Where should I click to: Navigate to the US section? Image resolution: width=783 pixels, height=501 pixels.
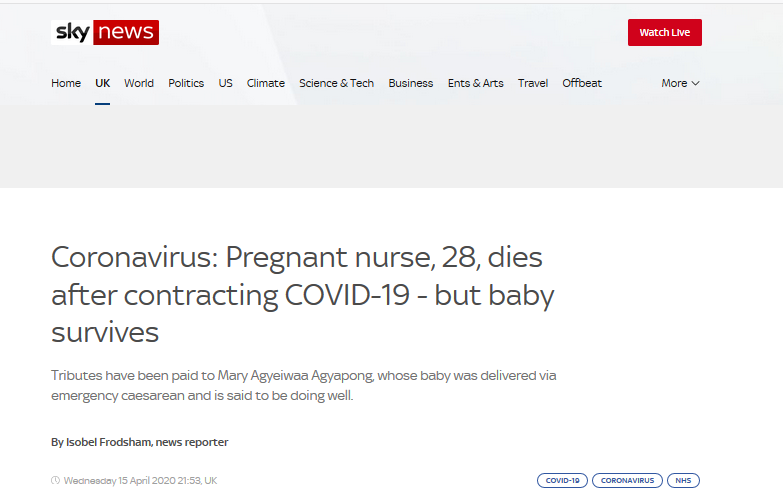(x=225, y=83)
